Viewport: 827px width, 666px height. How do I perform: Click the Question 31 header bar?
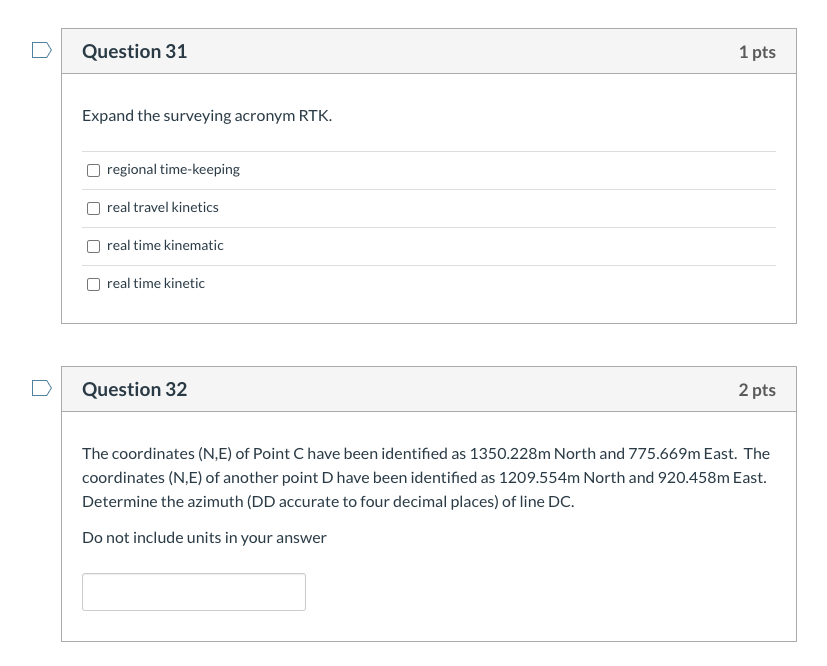coord(429,51)
